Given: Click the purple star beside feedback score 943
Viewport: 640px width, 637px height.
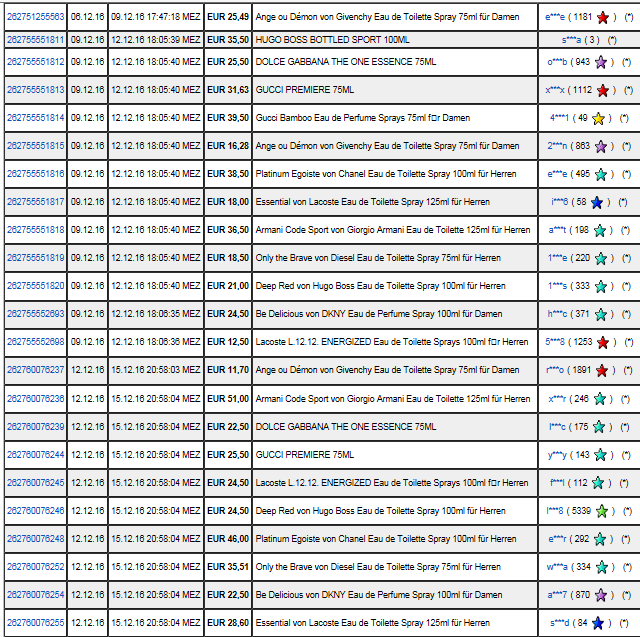Looking at the screenshot, I should [x=601, y=62].
